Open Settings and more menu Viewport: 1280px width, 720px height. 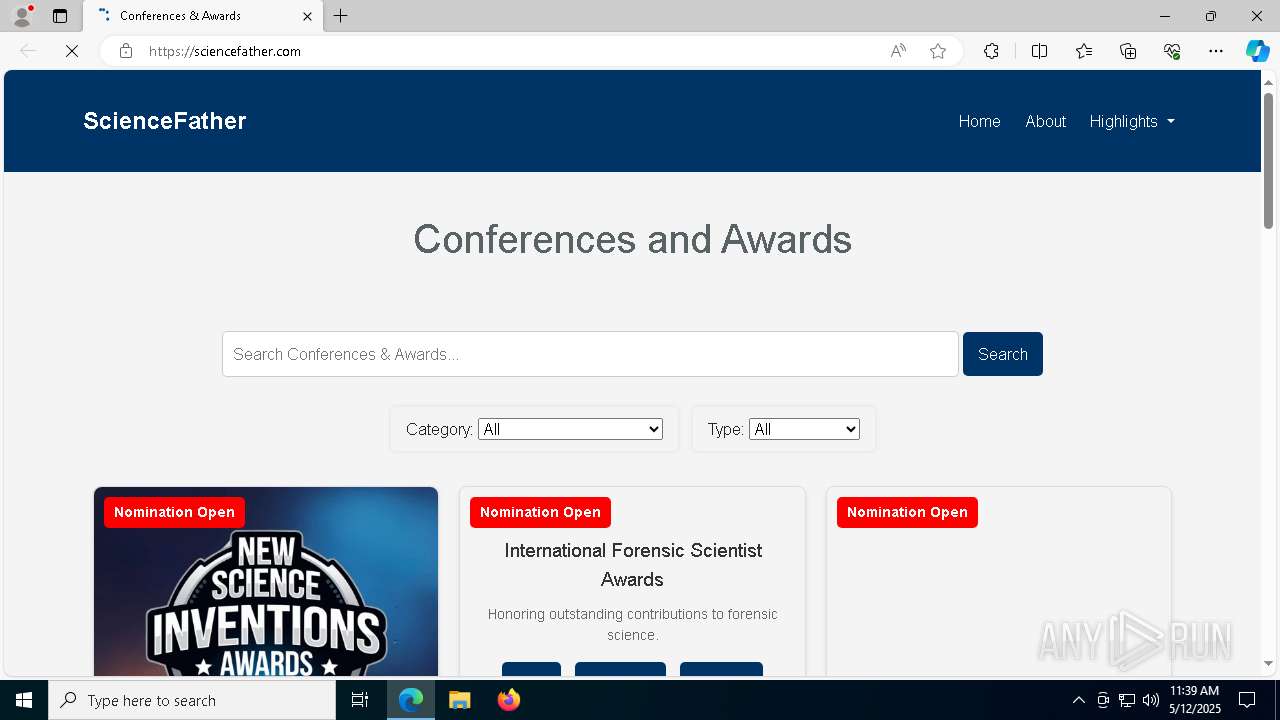[1216, 51]
